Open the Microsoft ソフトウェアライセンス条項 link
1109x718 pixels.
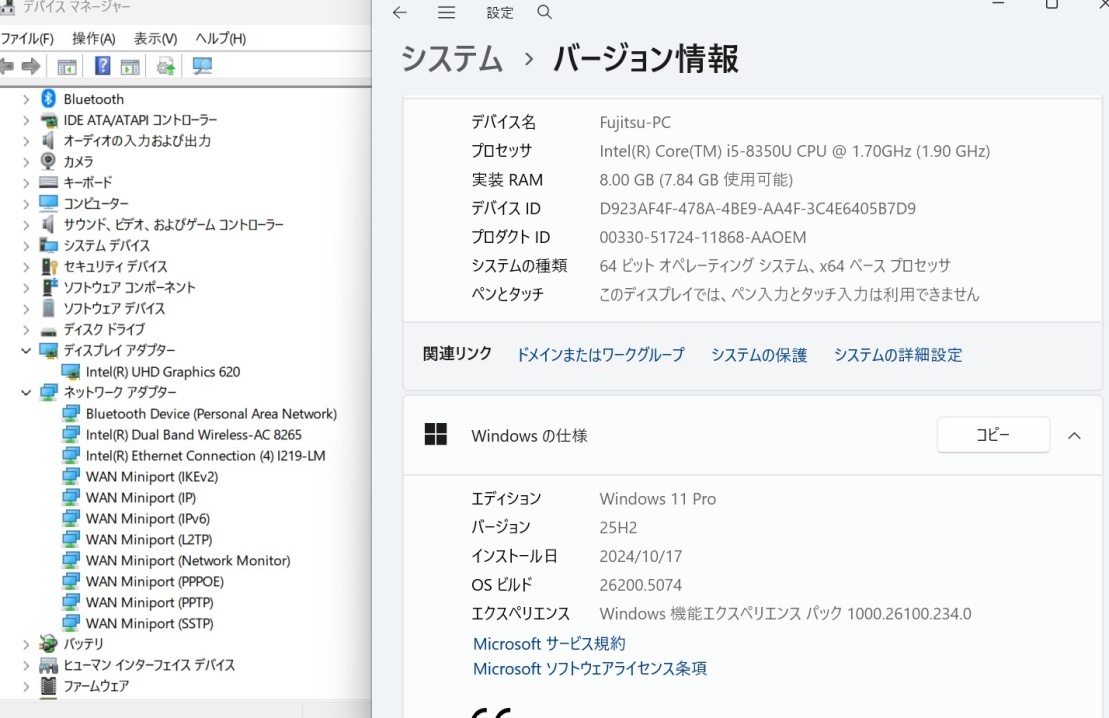(590, 668)
